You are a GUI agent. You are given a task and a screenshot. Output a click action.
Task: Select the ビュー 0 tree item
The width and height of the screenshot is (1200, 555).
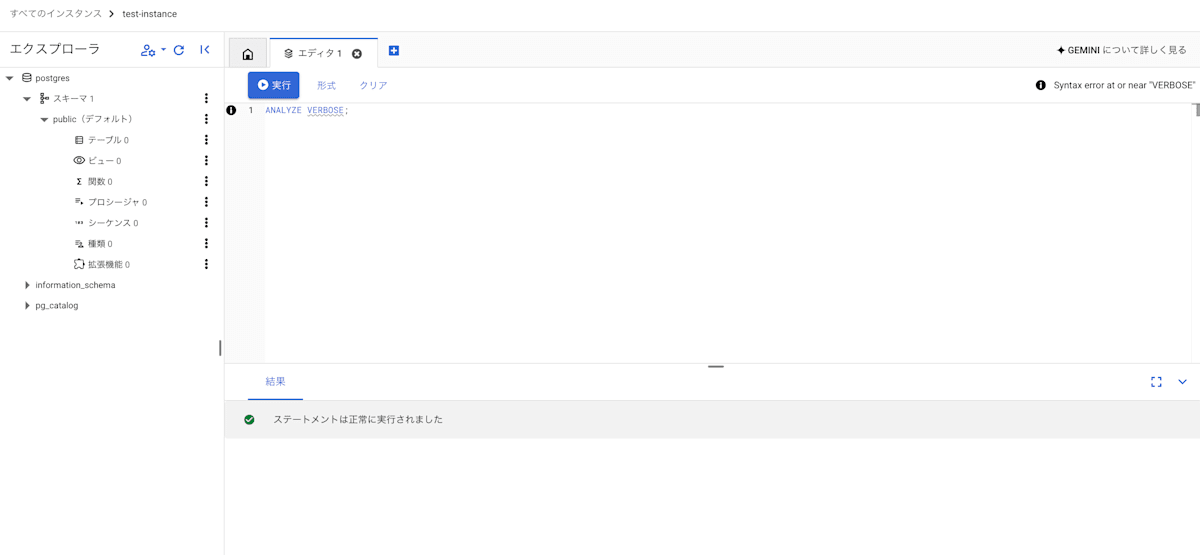(97, 161)
